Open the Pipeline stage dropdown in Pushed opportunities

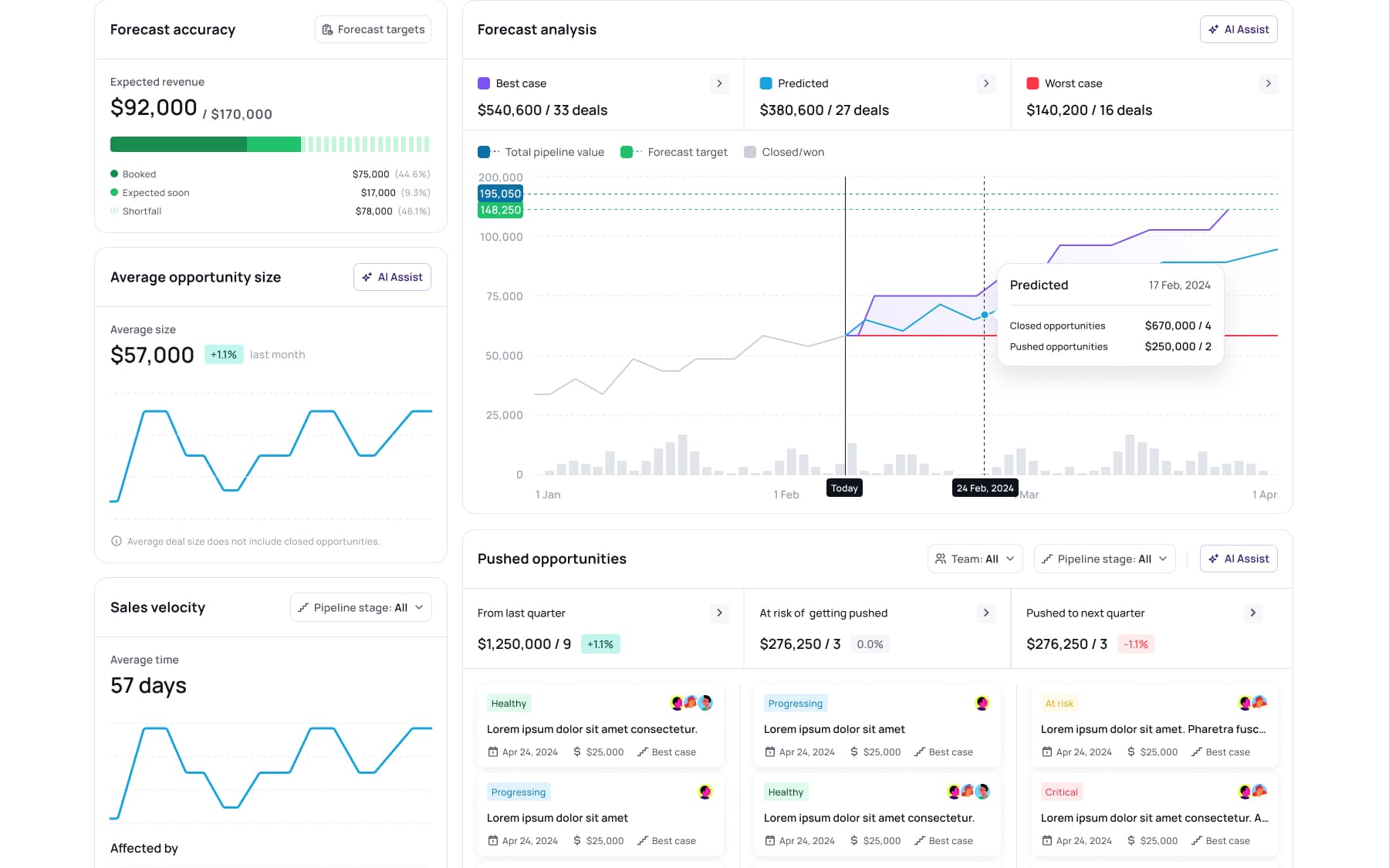pos(1104,559)
